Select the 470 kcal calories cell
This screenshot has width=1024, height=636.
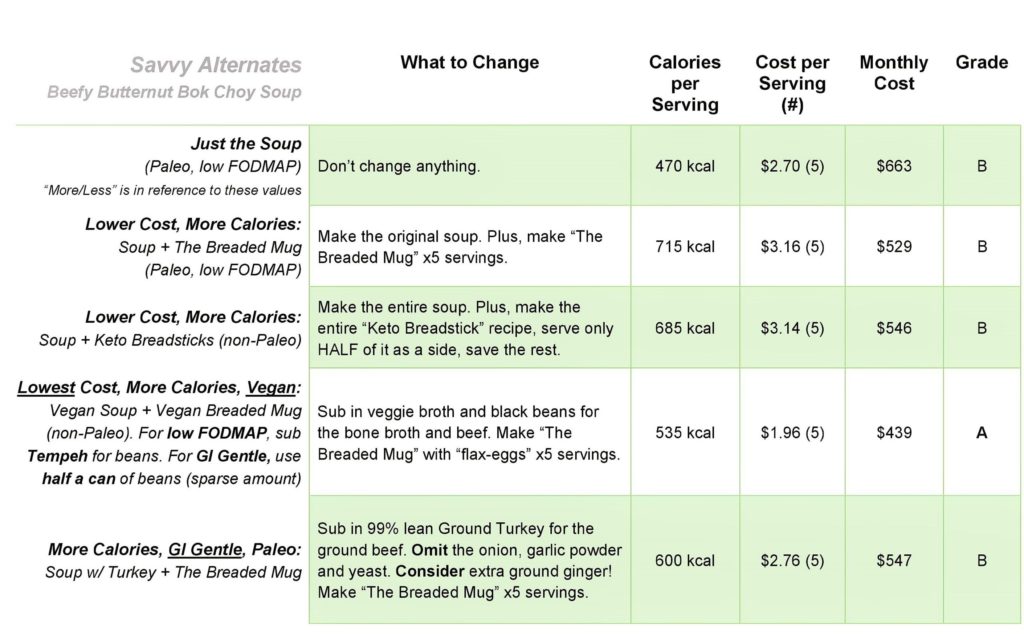(x=685, y=166)
